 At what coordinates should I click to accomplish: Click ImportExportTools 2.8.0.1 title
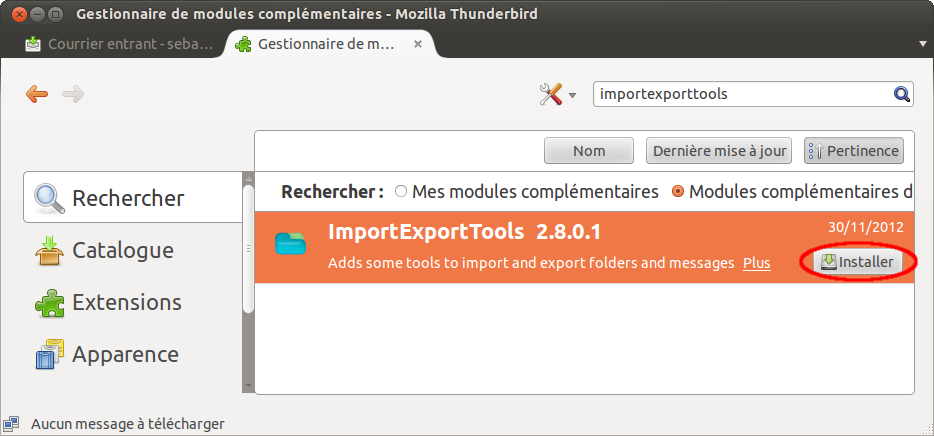click(x=464, y=232)
